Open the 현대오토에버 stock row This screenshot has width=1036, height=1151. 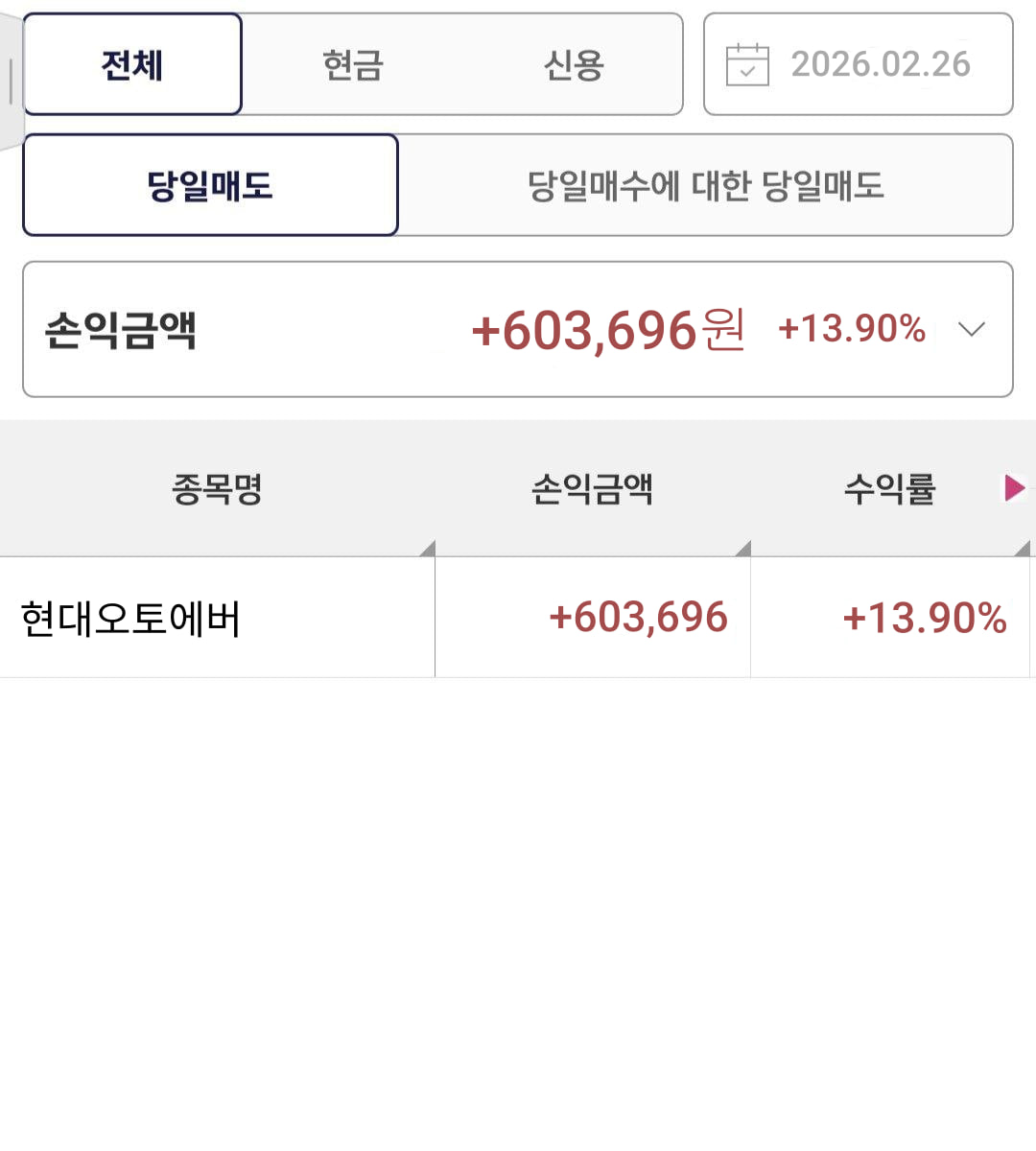[130, 619]
